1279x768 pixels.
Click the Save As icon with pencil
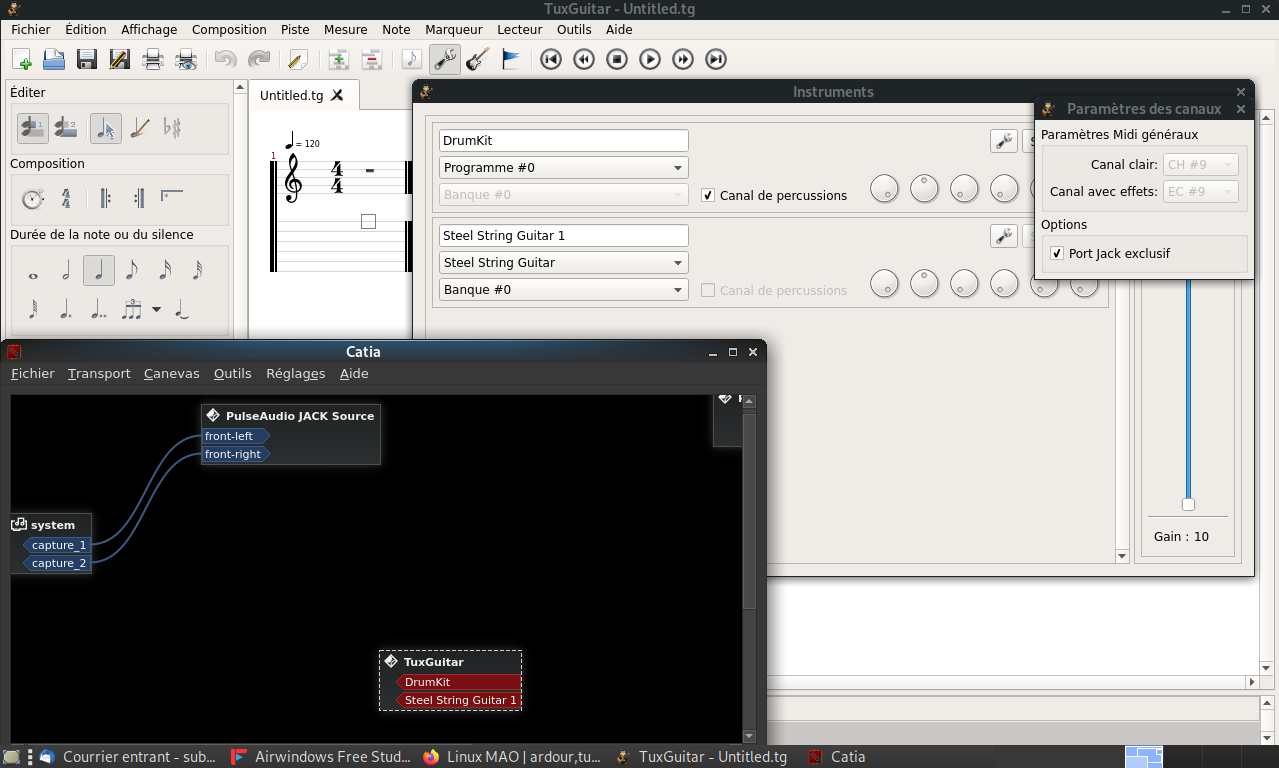pos(120,59)
